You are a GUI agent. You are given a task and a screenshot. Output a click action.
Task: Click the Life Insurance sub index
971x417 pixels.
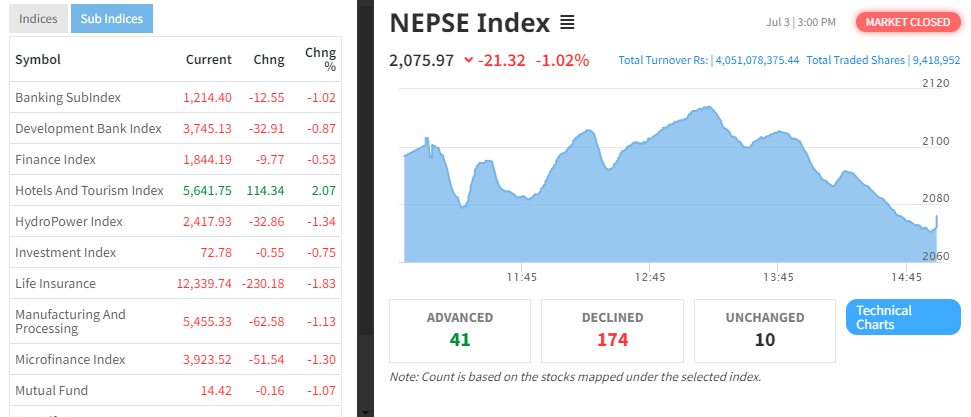coord(55,283)
